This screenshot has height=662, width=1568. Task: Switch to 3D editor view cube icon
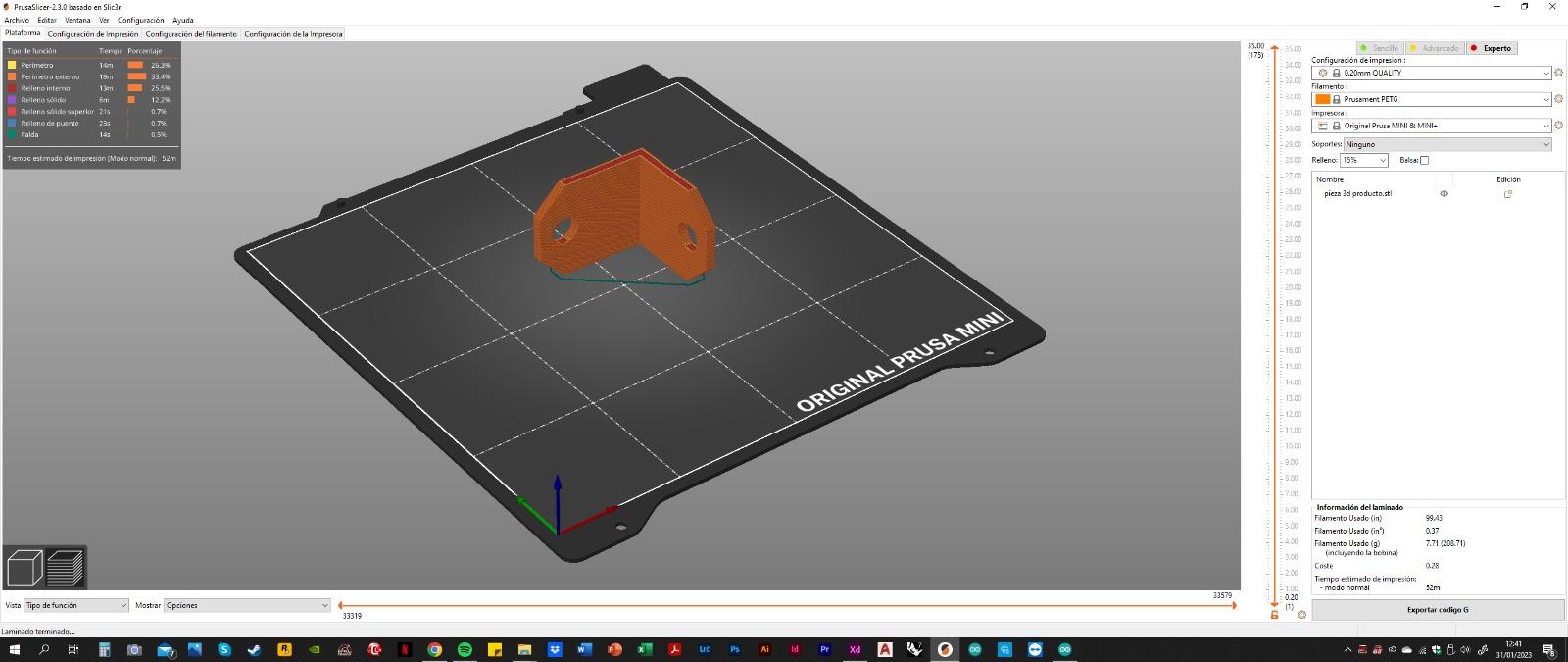point(24,568)
